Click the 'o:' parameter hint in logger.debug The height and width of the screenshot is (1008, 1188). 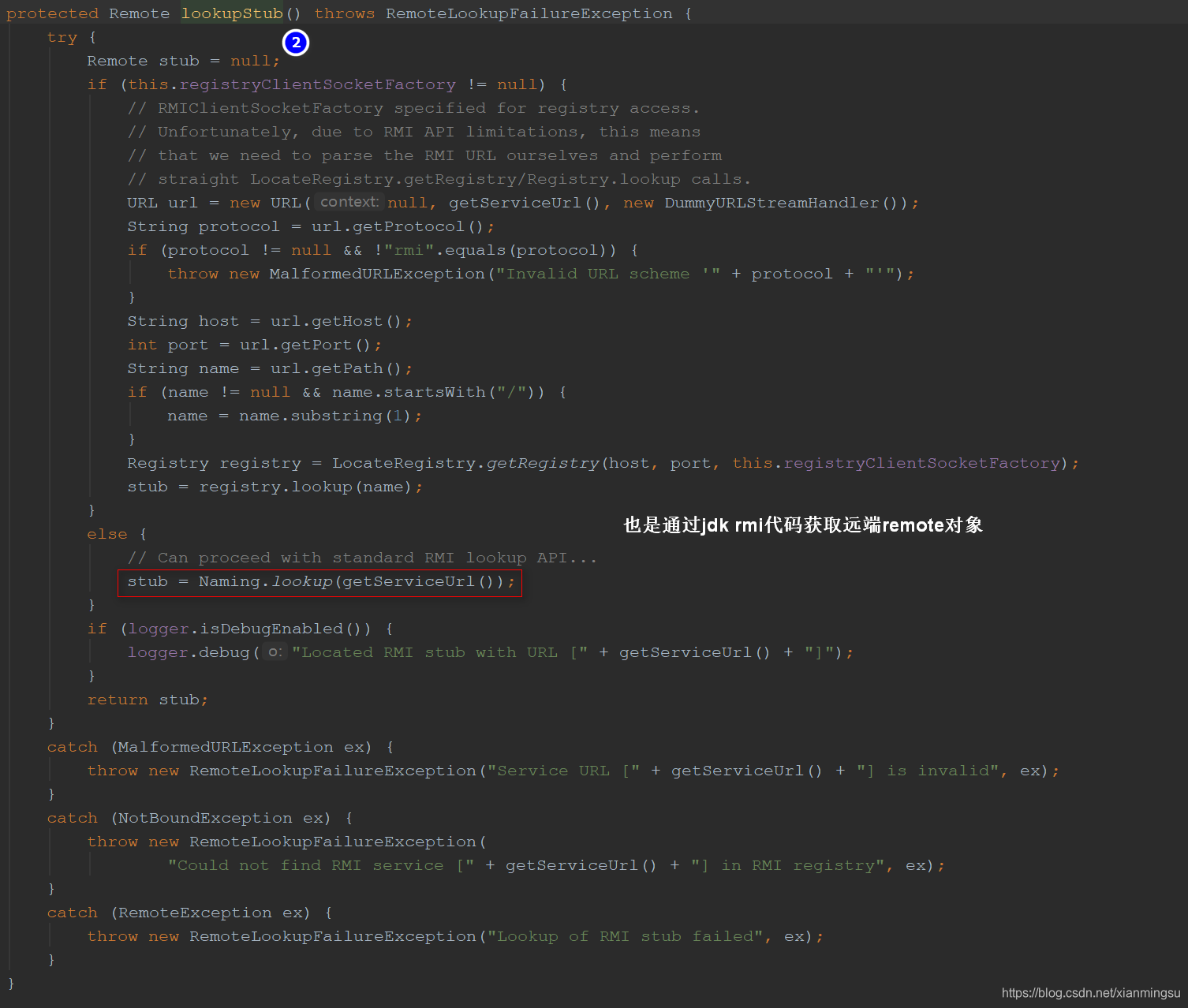coord(275,651)
